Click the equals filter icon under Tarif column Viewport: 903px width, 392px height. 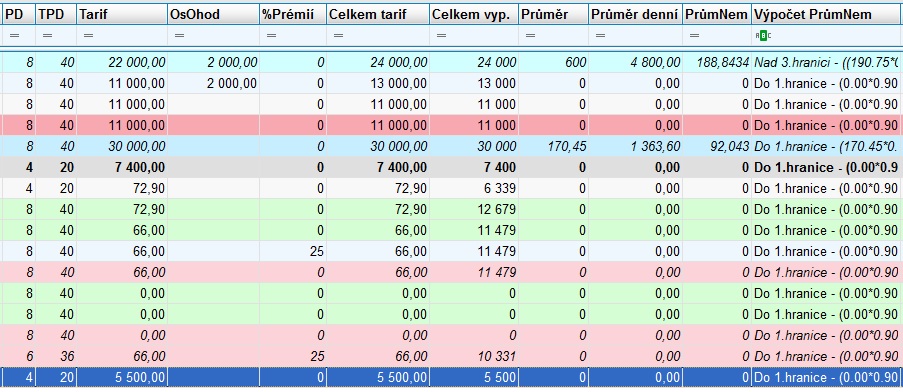point(88,36)
